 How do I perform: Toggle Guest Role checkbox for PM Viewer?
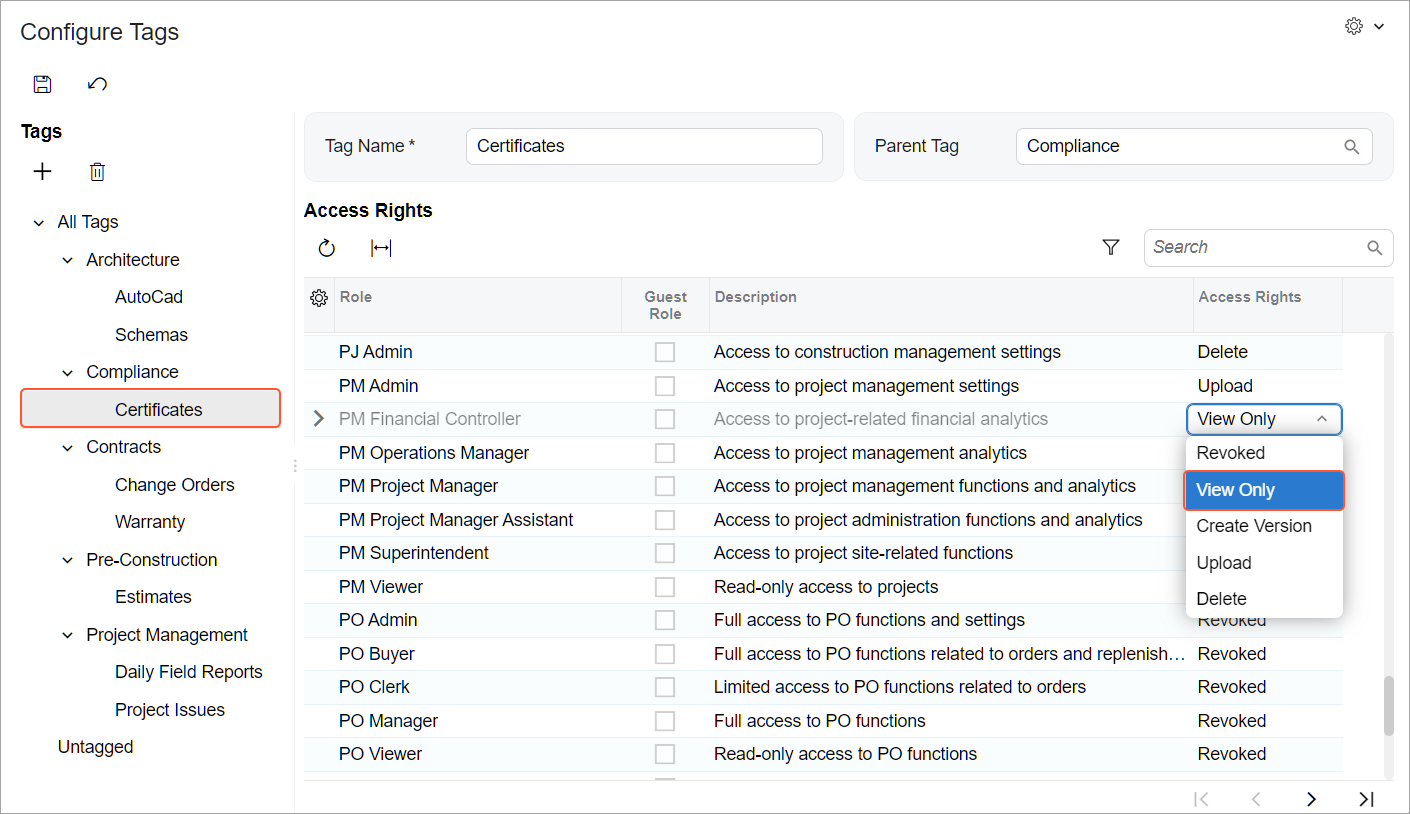click(x=665, y=587)
